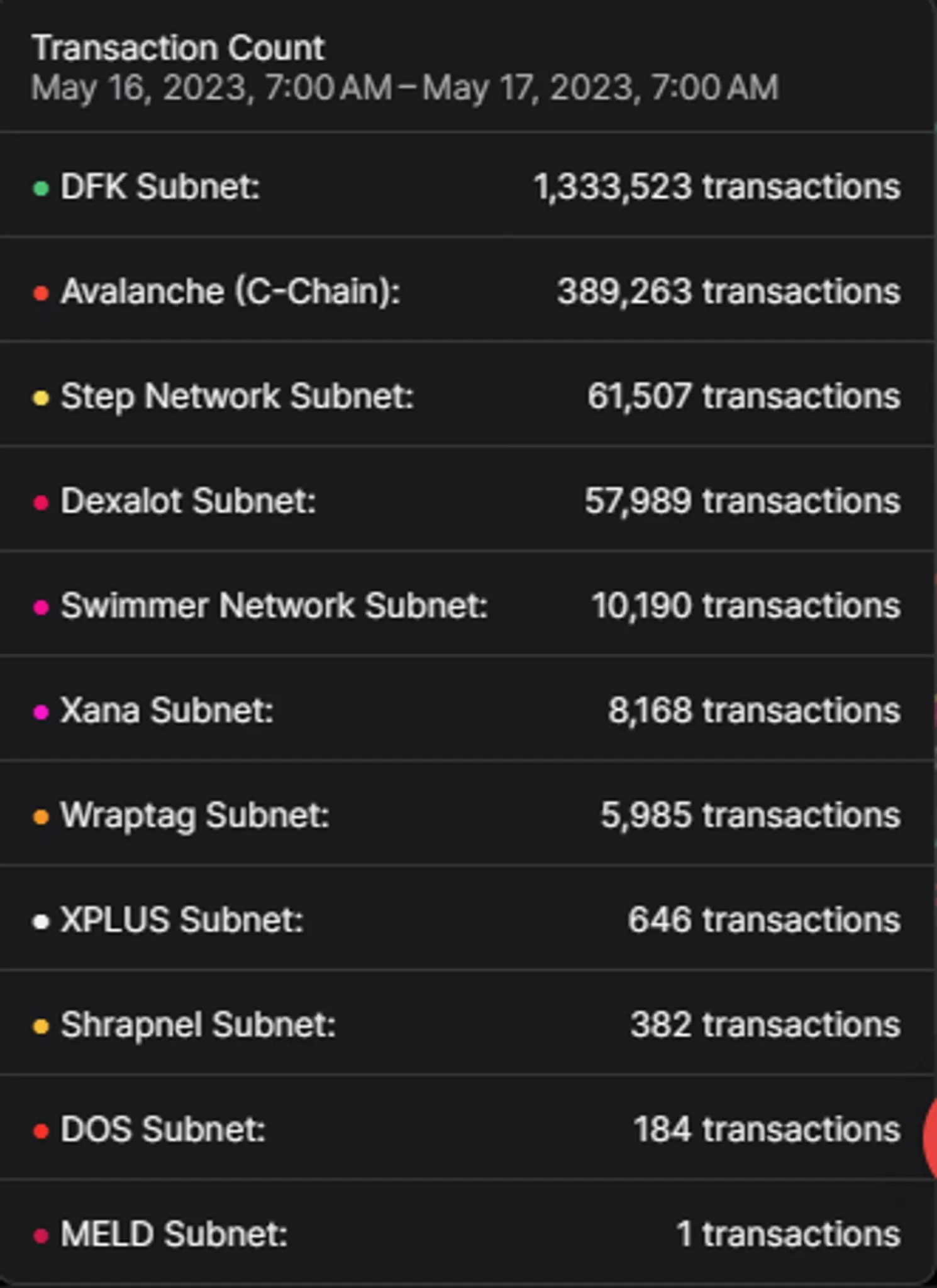Click the Step Network Subnet label

(x=237, y=396)
